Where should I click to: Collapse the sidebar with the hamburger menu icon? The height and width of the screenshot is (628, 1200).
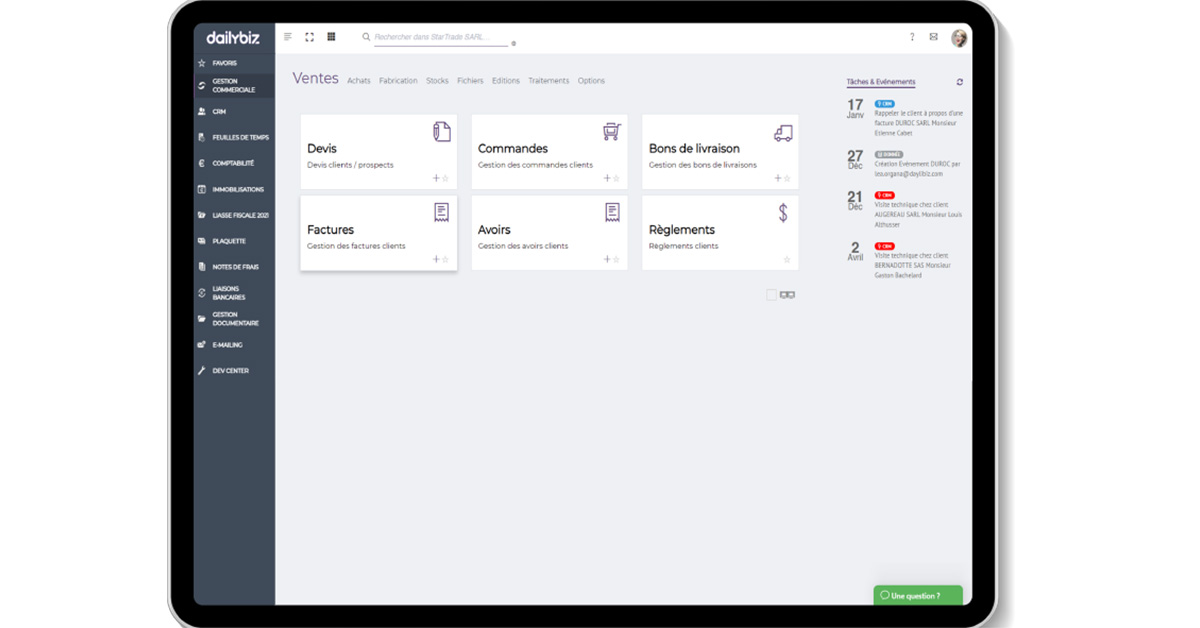click(x=288, y=37)
